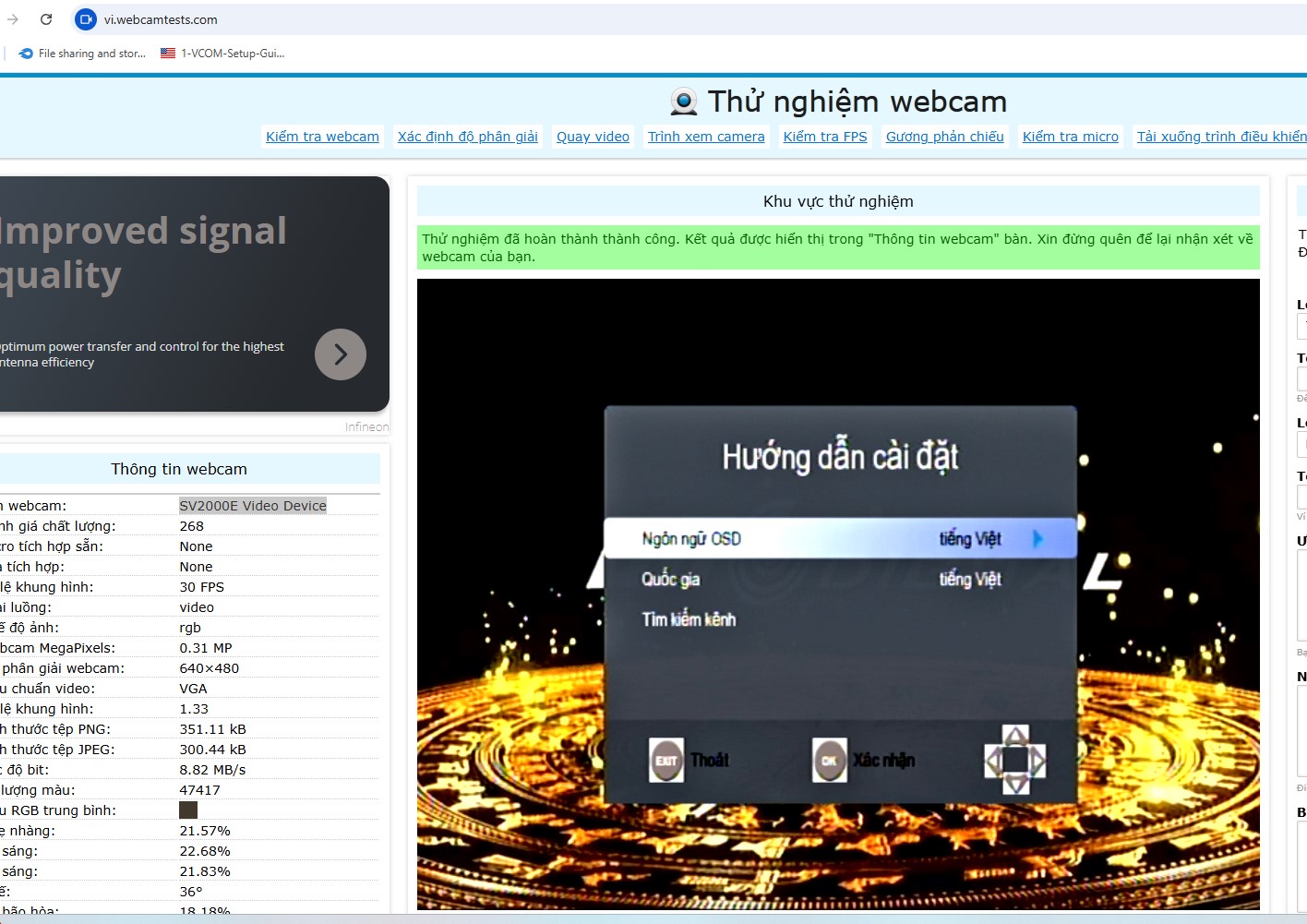
Task: Open the File sharing bookmark
Action: [82, 54]
